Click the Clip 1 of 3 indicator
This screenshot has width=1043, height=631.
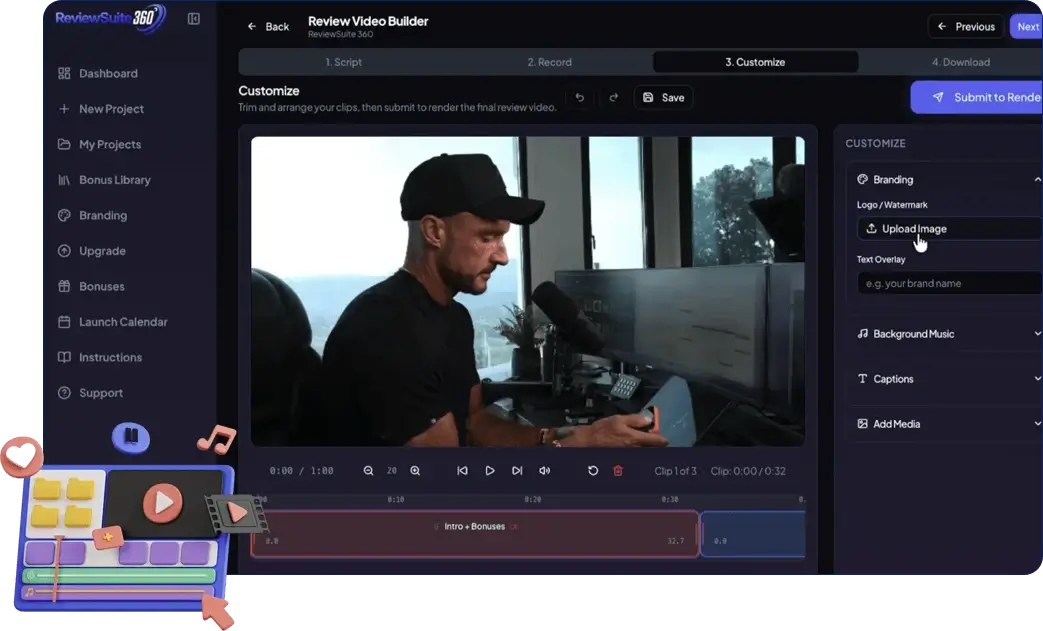pyautogui.click(x=675, y=471)
